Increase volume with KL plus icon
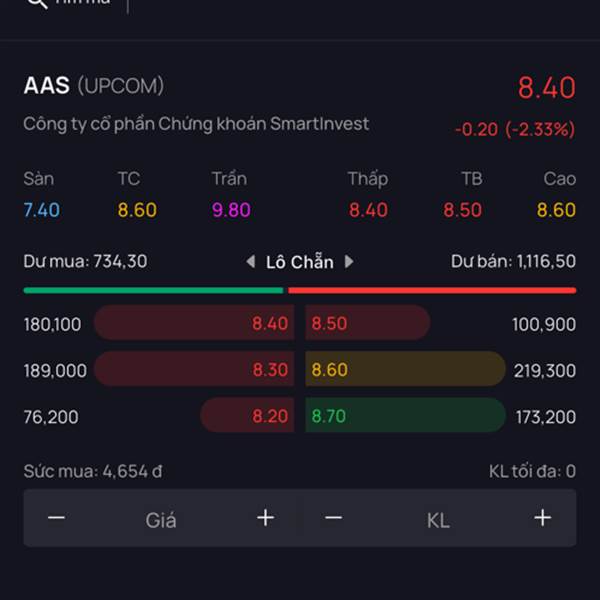600x600 pixels. click(x=543, y=518)
